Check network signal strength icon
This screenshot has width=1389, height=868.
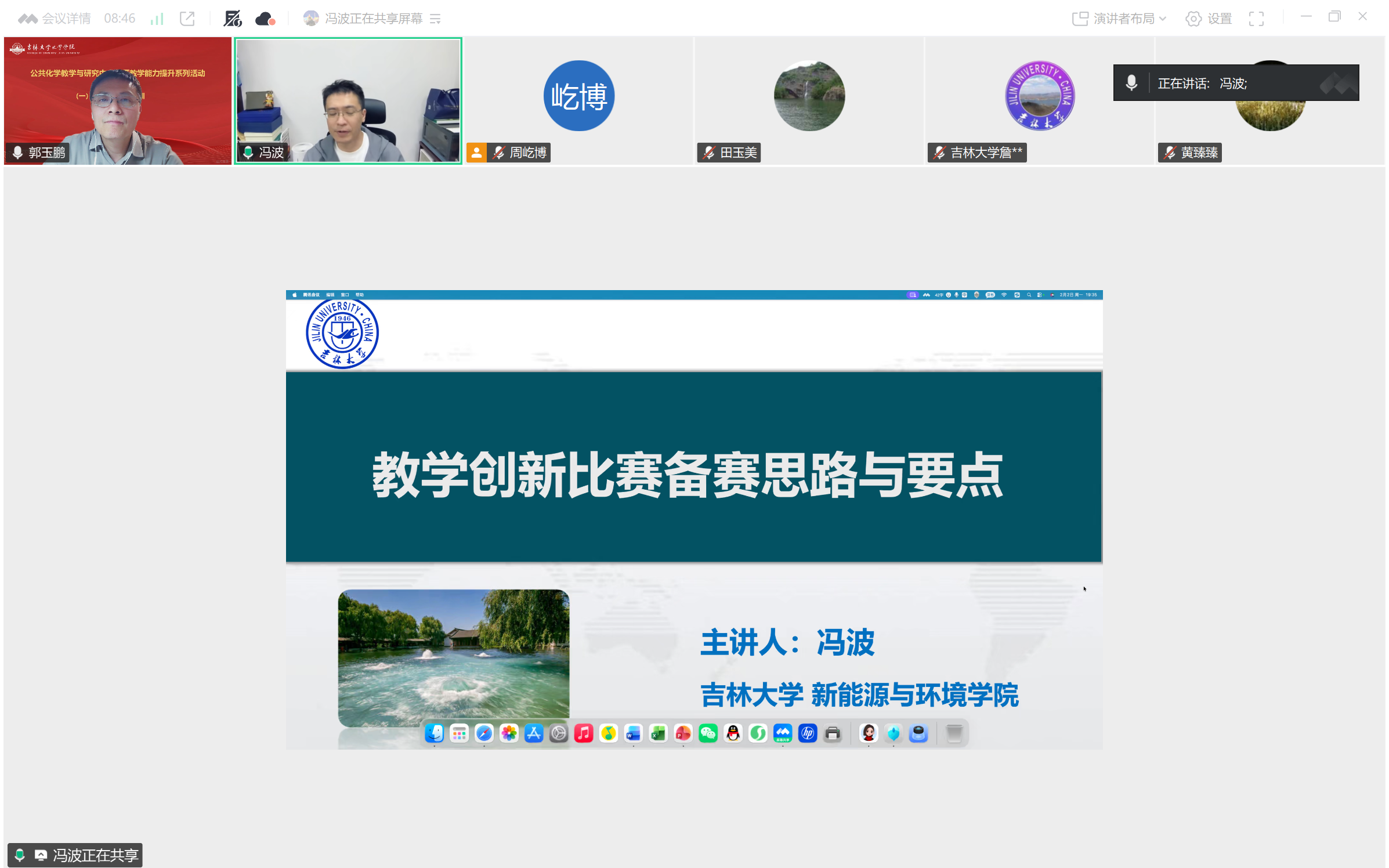coord(157,19)
